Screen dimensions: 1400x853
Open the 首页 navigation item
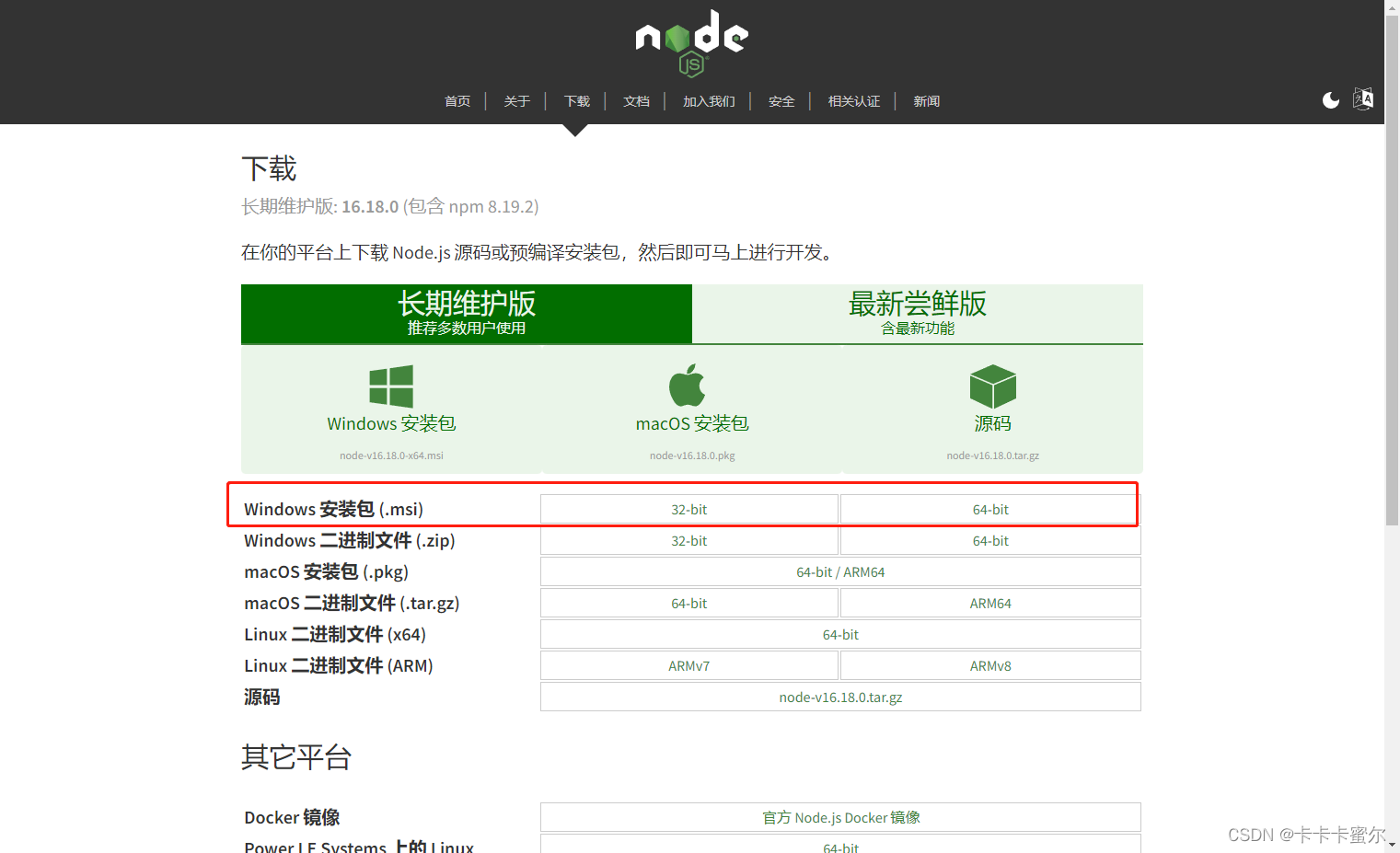click(x=457, y=101)
